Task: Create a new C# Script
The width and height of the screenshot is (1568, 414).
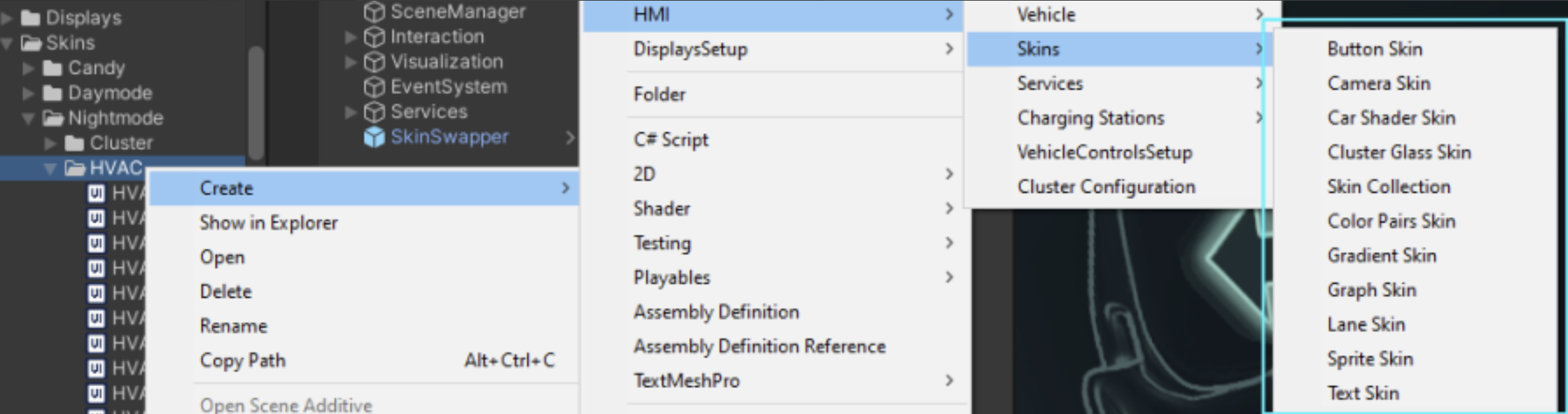Action: tap(670, 139)
